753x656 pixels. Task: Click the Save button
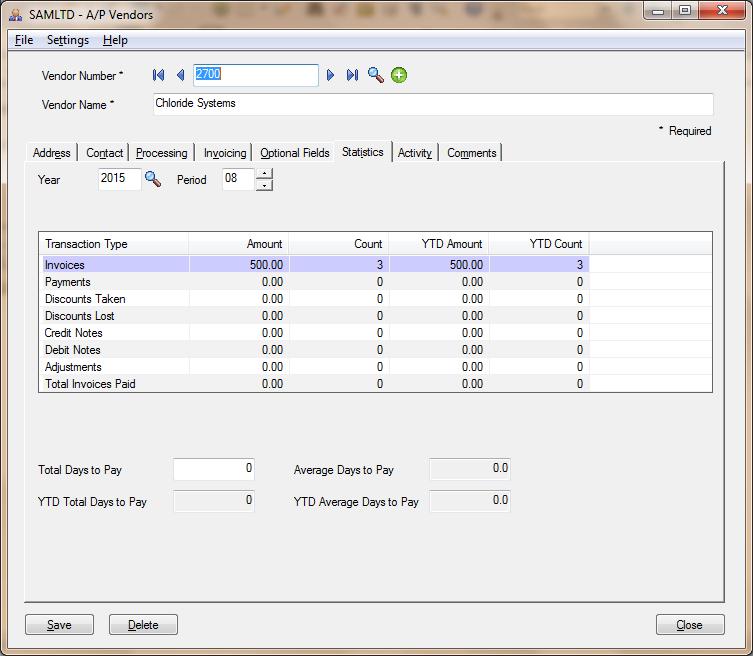[x=60, y=625]
